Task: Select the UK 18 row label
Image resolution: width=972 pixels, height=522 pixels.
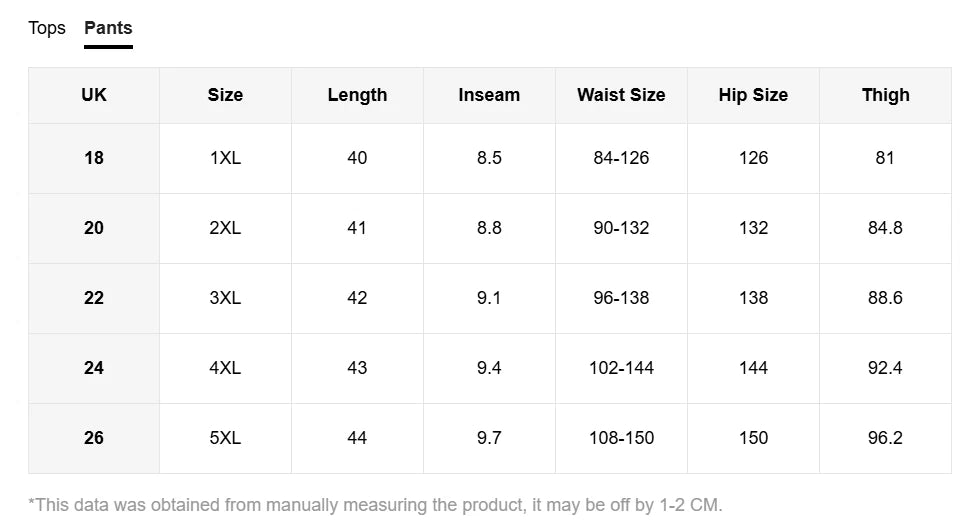Action: (94, 158)
